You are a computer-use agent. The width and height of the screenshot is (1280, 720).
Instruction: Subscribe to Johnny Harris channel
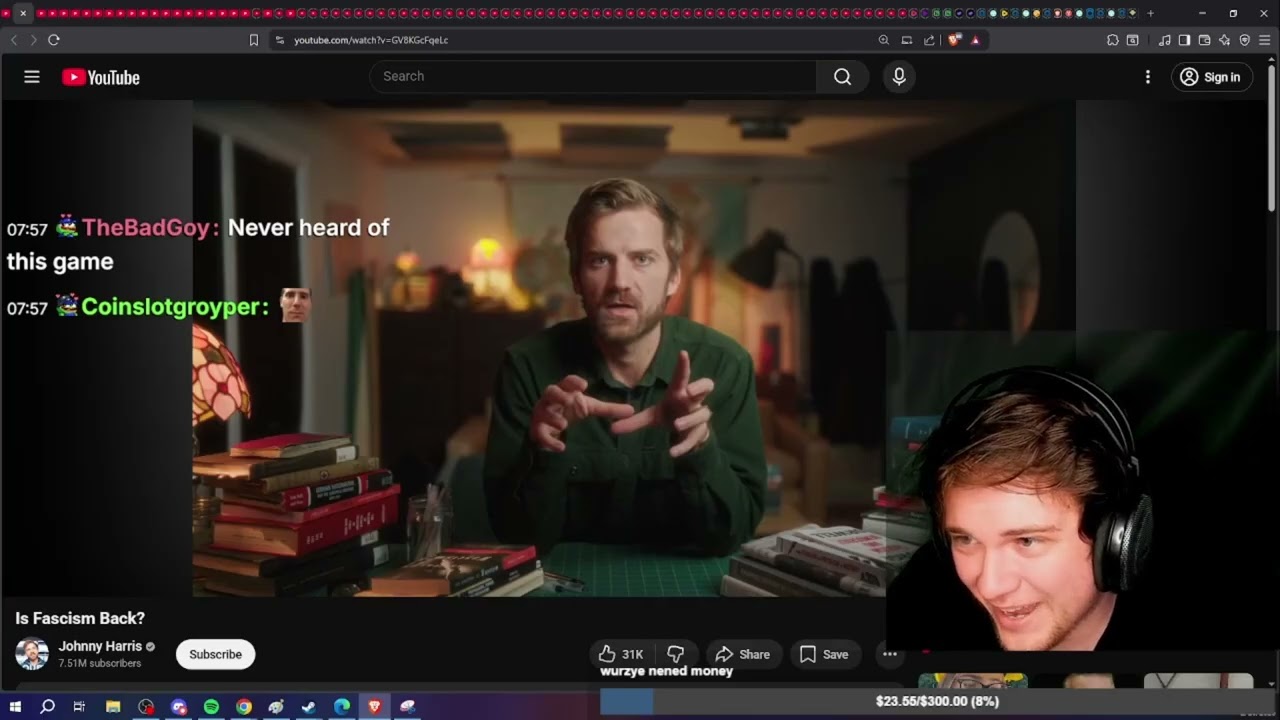click(216, 654)
